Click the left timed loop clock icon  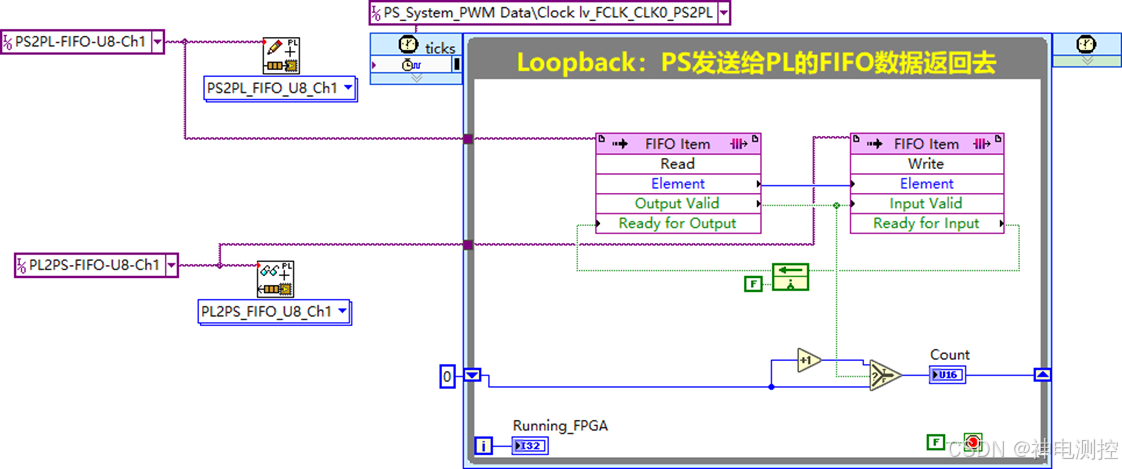tap(408, 45)
